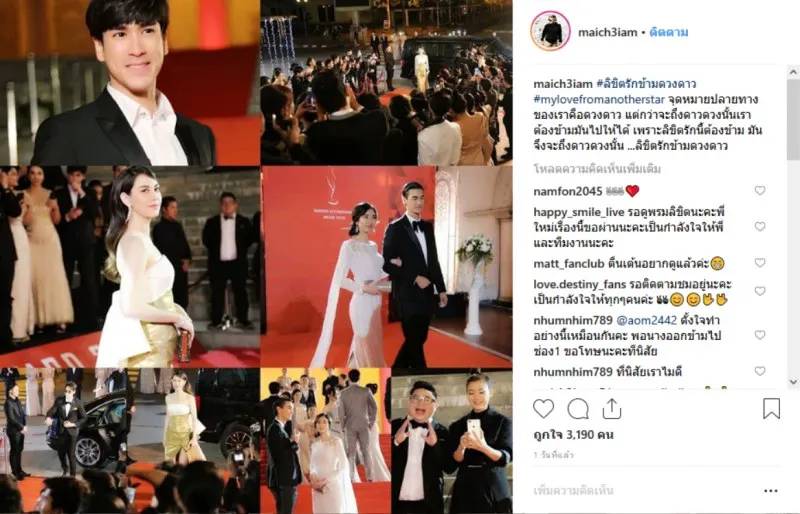Open the @aom2442 mention link
This screenshot has height=514, width=800.
point(646,321)
